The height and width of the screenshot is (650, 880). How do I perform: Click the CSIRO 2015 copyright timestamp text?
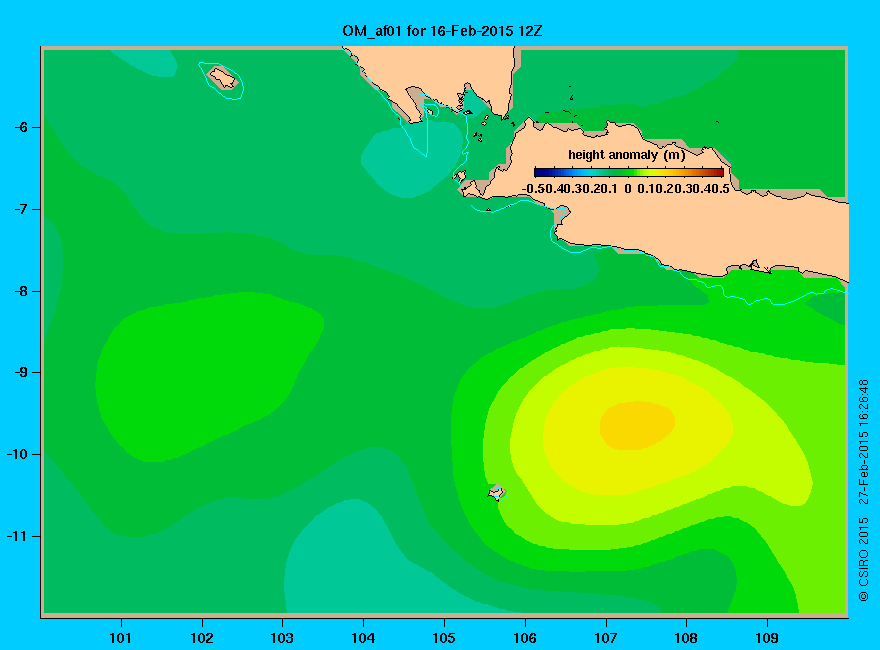864,490
